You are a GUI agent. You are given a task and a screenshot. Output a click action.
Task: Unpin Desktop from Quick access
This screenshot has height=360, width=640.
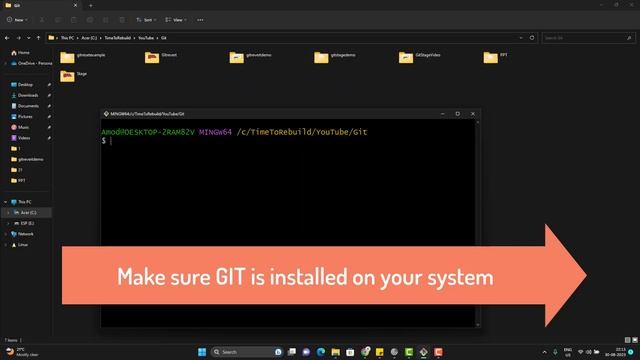click(49, 84)
